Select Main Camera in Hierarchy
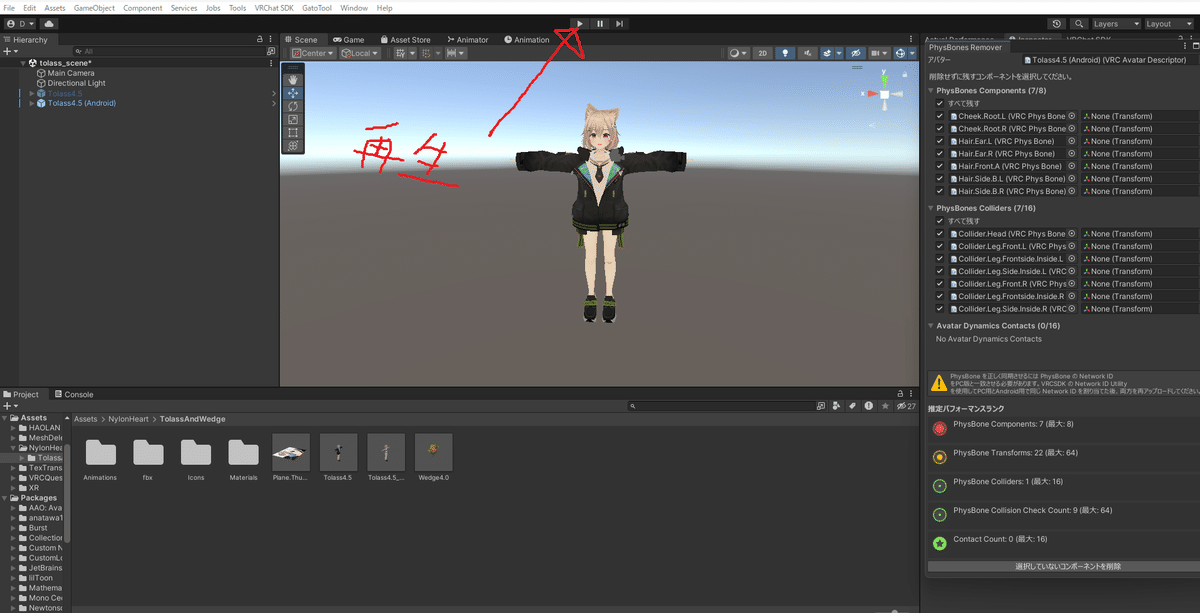The image size is (1200, 613). (x=70, y=73)
